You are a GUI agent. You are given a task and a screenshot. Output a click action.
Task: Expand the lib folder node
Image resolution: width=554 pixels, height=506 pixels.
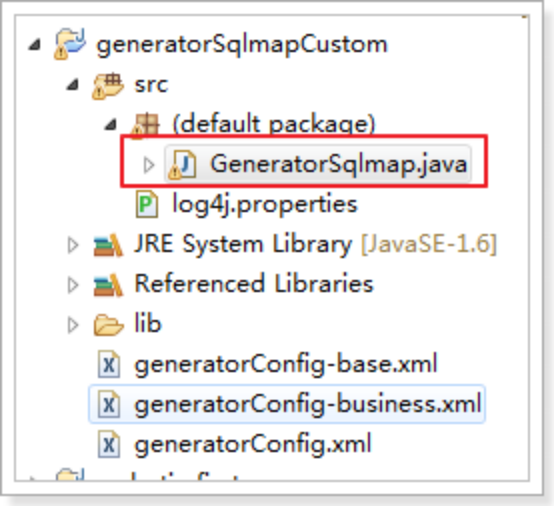[73, 325]
